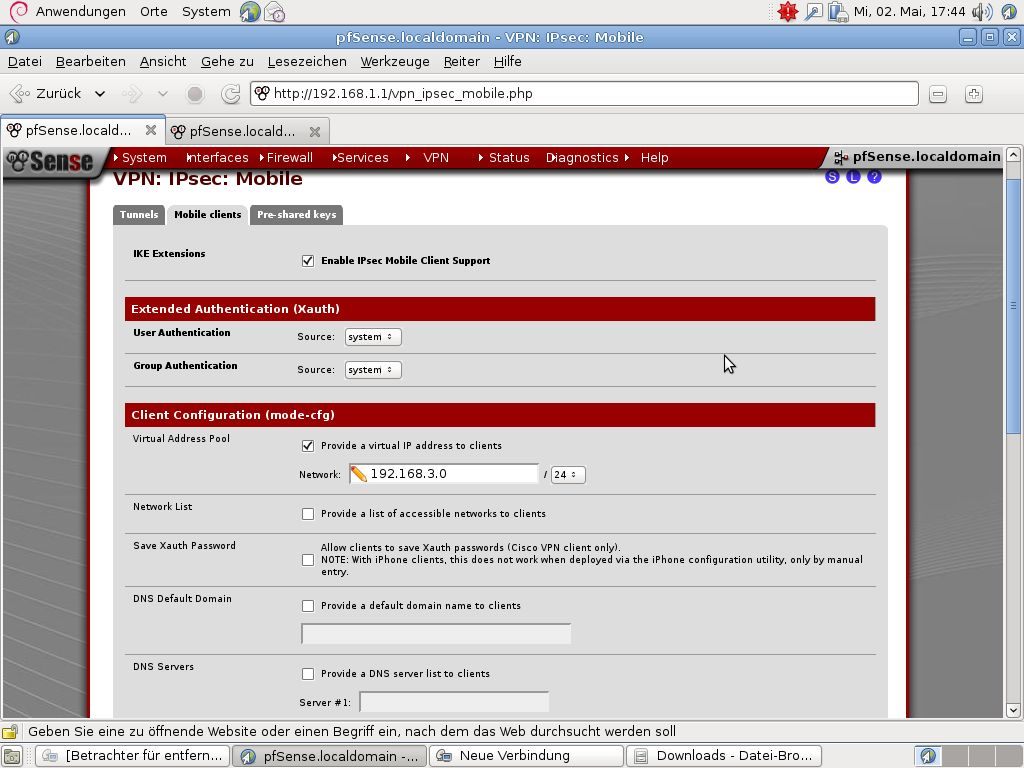Viewport: 1024px width, 768px height.
Task: Toggle Provide a virtual IP address checkbox
Action: pyautogui.click(x=308, y=445)
